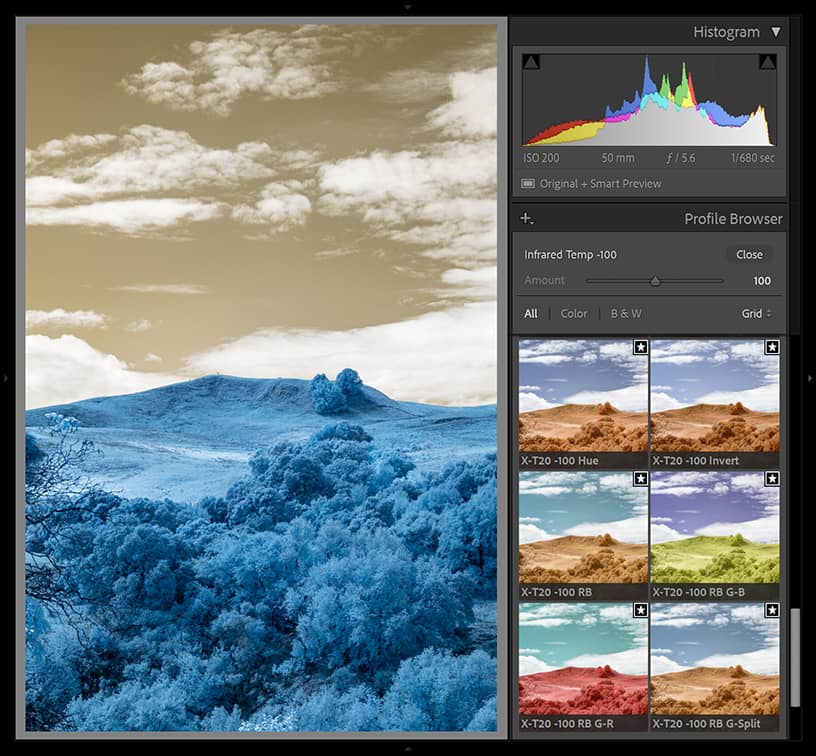Click the Amount slider handle
816x756 pixels.
(x=655, y=280)
